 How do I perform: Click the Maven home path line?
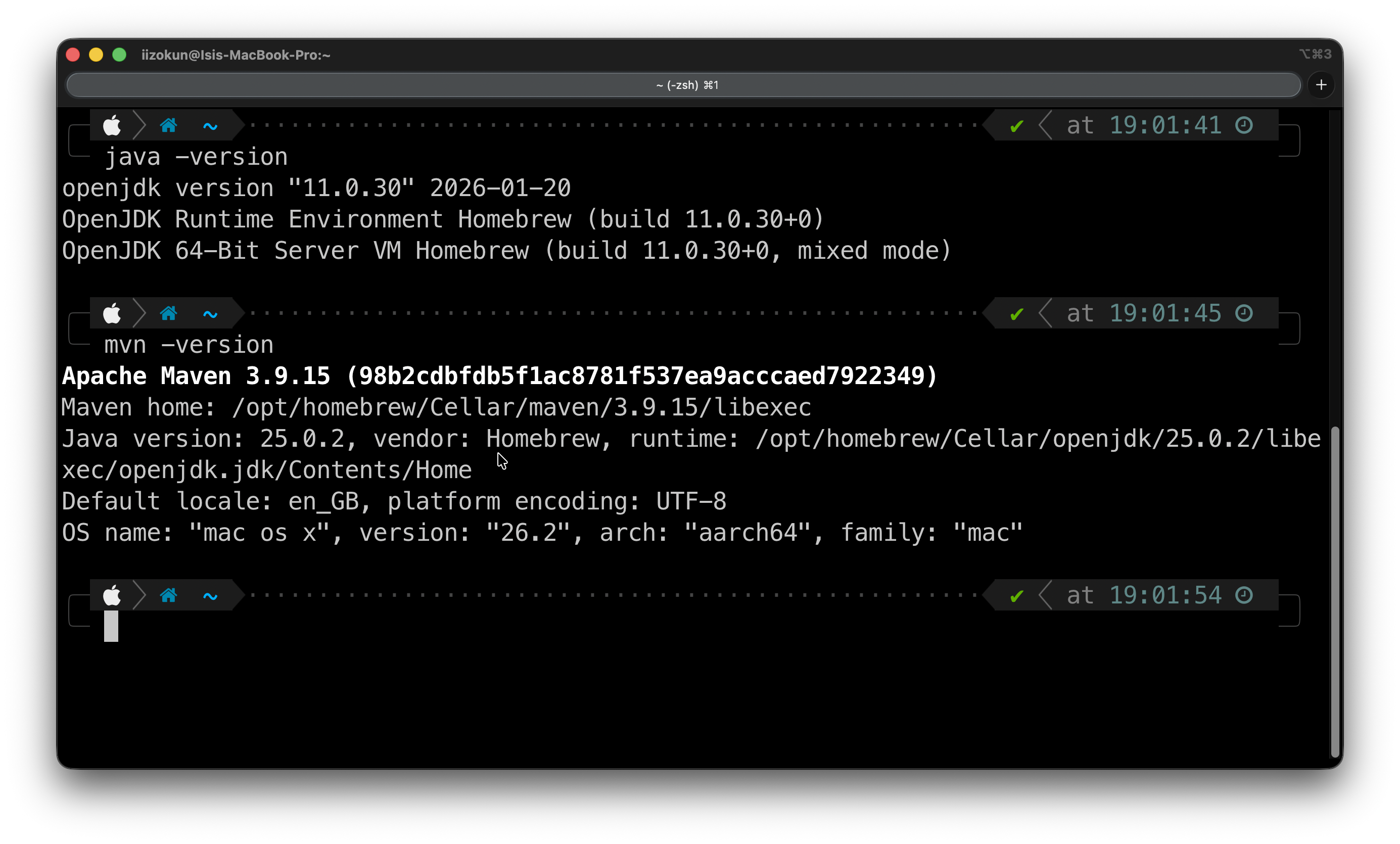tap(436, 407)
